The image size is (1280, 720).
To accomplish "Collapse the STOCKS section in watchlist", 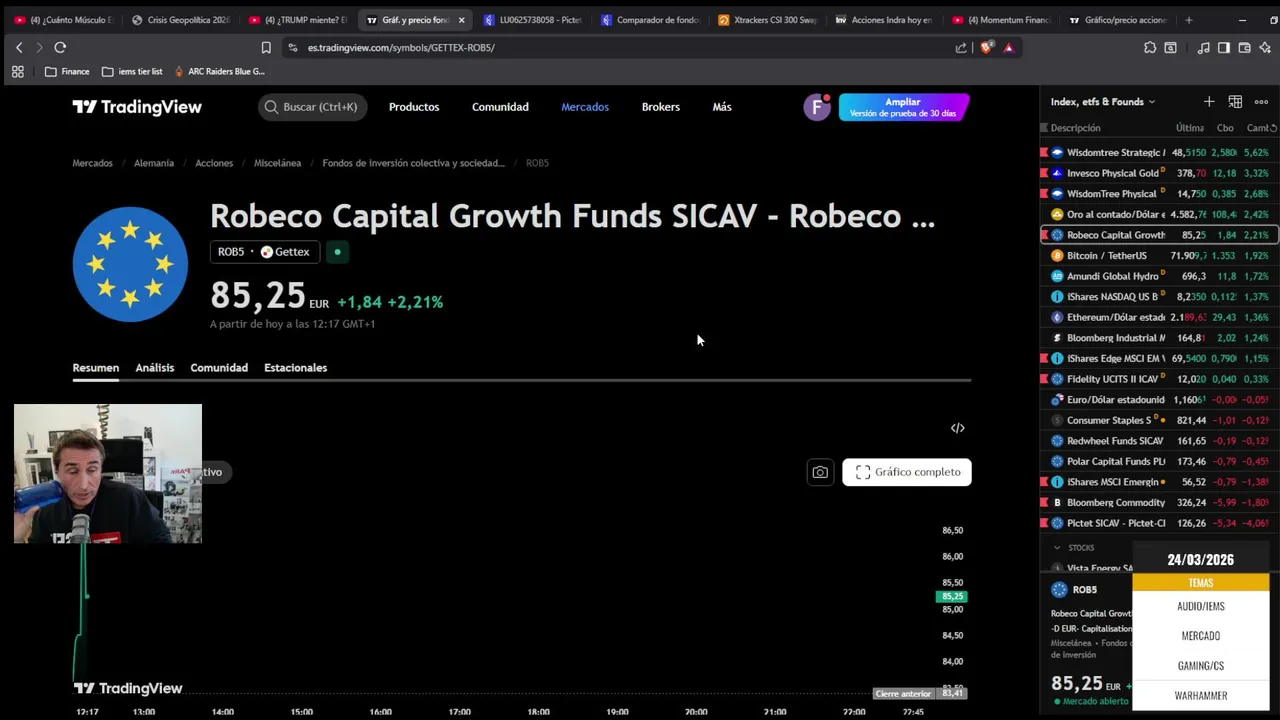I will pyautogui.click(x=1057, y=548).
